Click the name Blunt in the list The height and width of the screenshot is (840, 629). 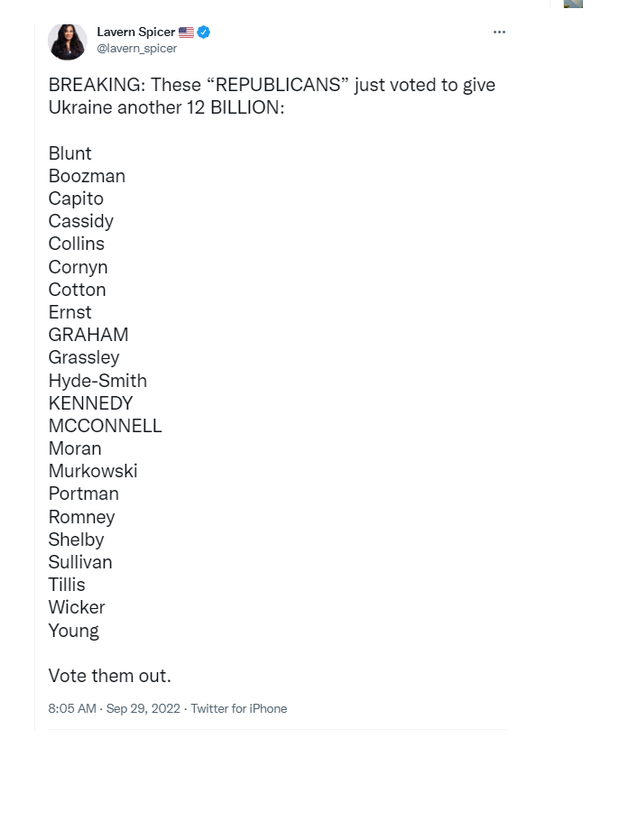pos(70,153)
